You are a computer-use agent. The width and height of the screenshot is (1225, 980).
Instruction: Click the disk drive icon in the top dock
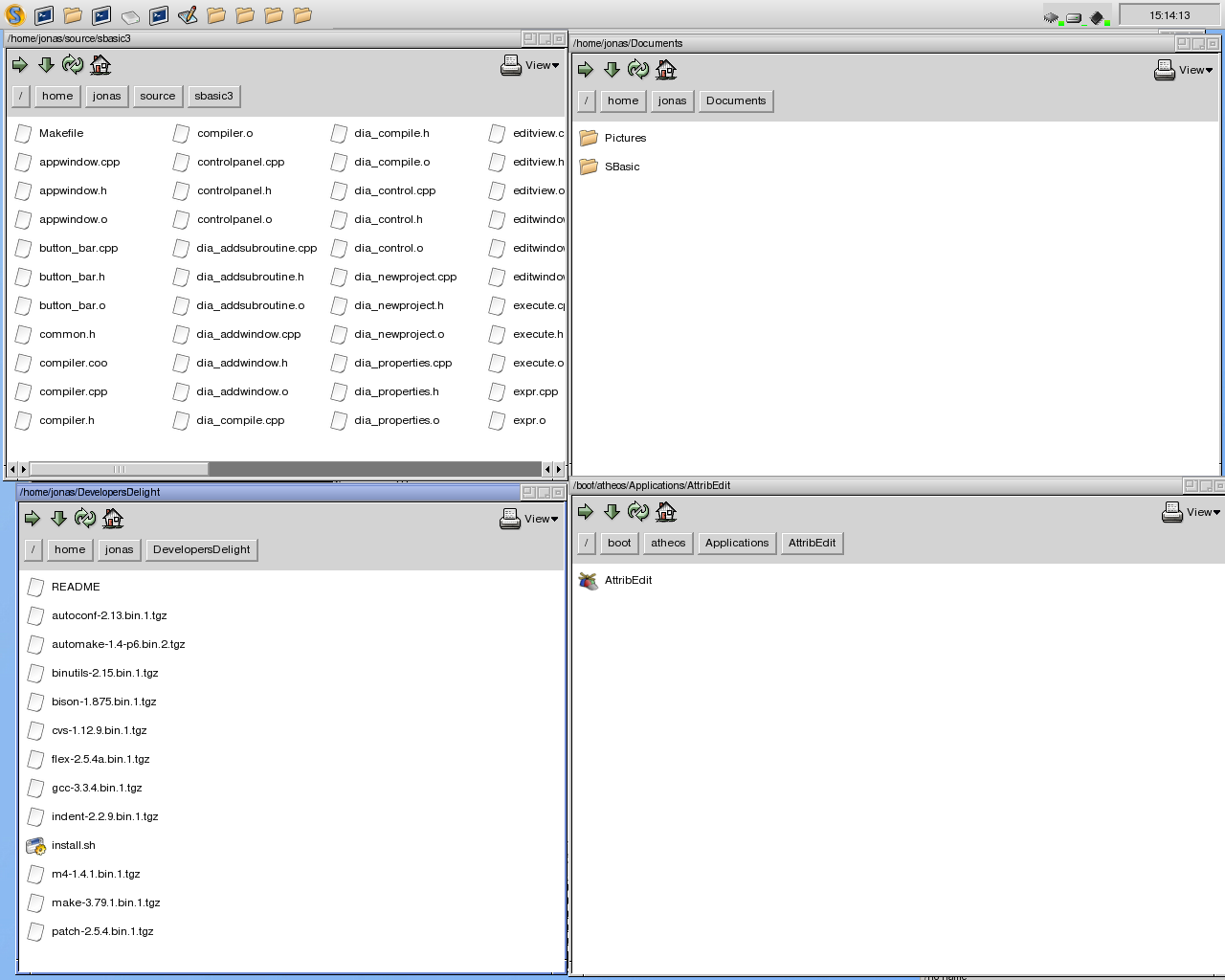coord(130,16)
